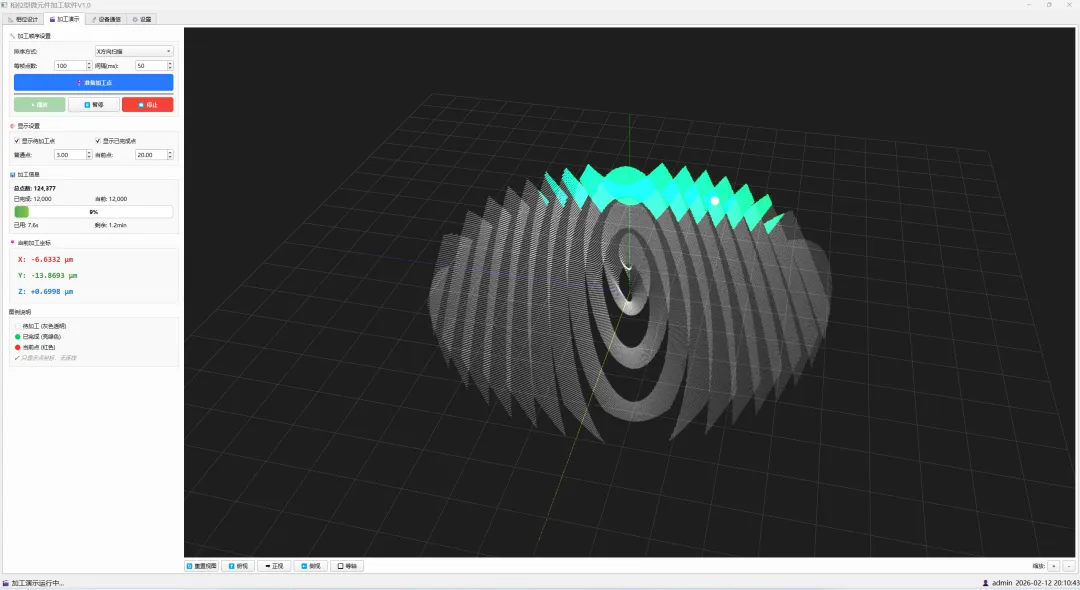Switch to front view (正视)
The width and height of the screenshot is (1080, 590).
point(274,566)
